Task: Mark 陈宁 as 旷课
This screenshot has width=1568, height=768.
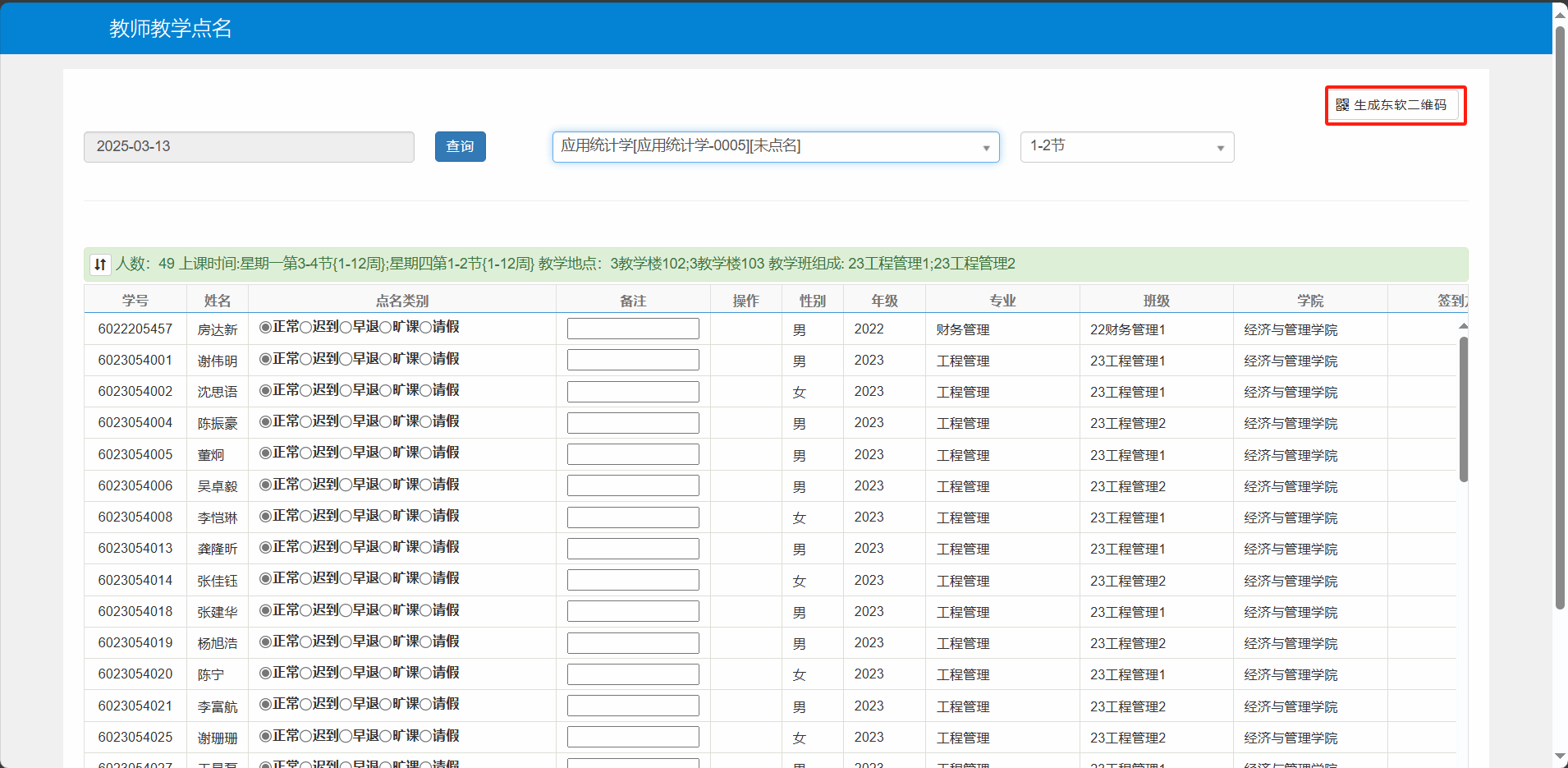Action: click(x=386, y=673)
